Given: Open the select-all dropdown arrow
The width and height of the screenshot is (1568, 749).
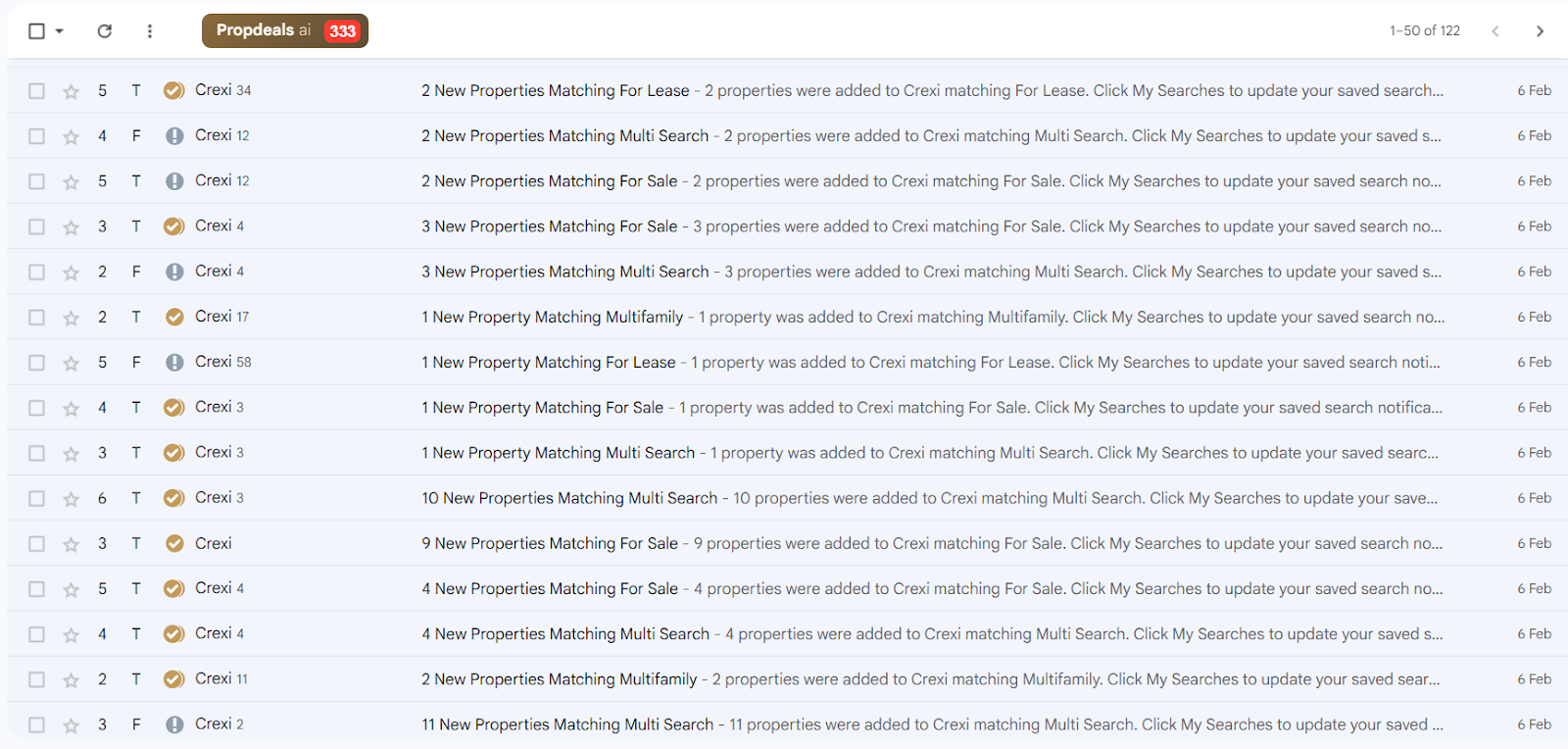Looking at the screenshot, I should [60, 31].
